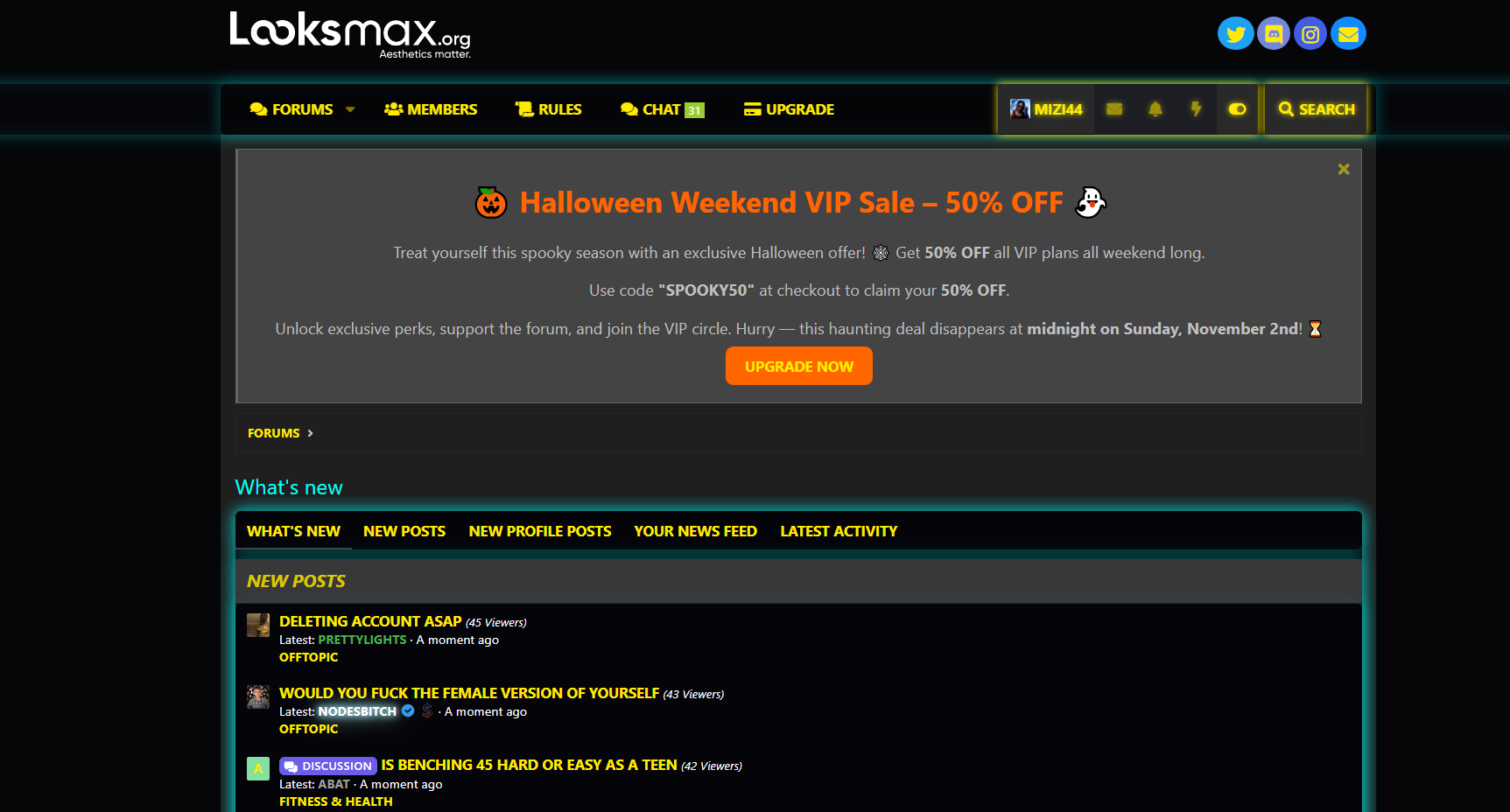Click the ABAT user avatar thumbnail

pos(258,769)
